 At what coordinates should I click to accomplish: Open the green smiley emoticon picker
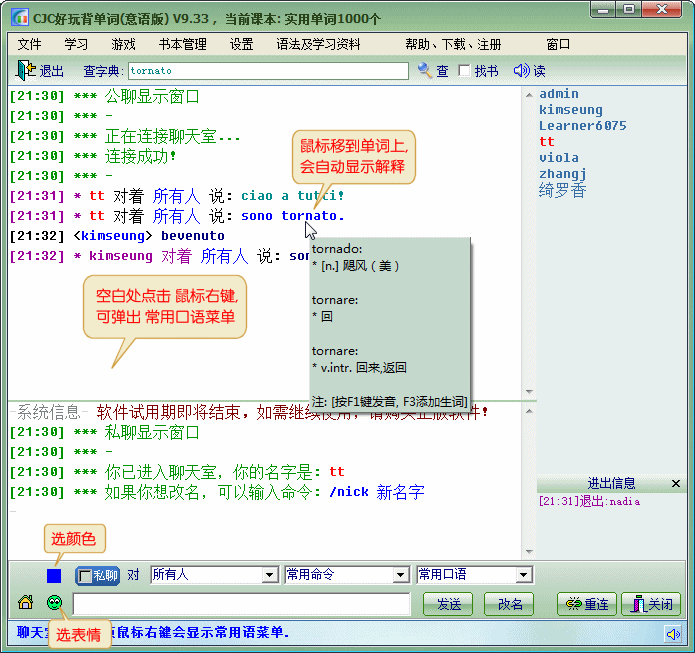(55, 603)
